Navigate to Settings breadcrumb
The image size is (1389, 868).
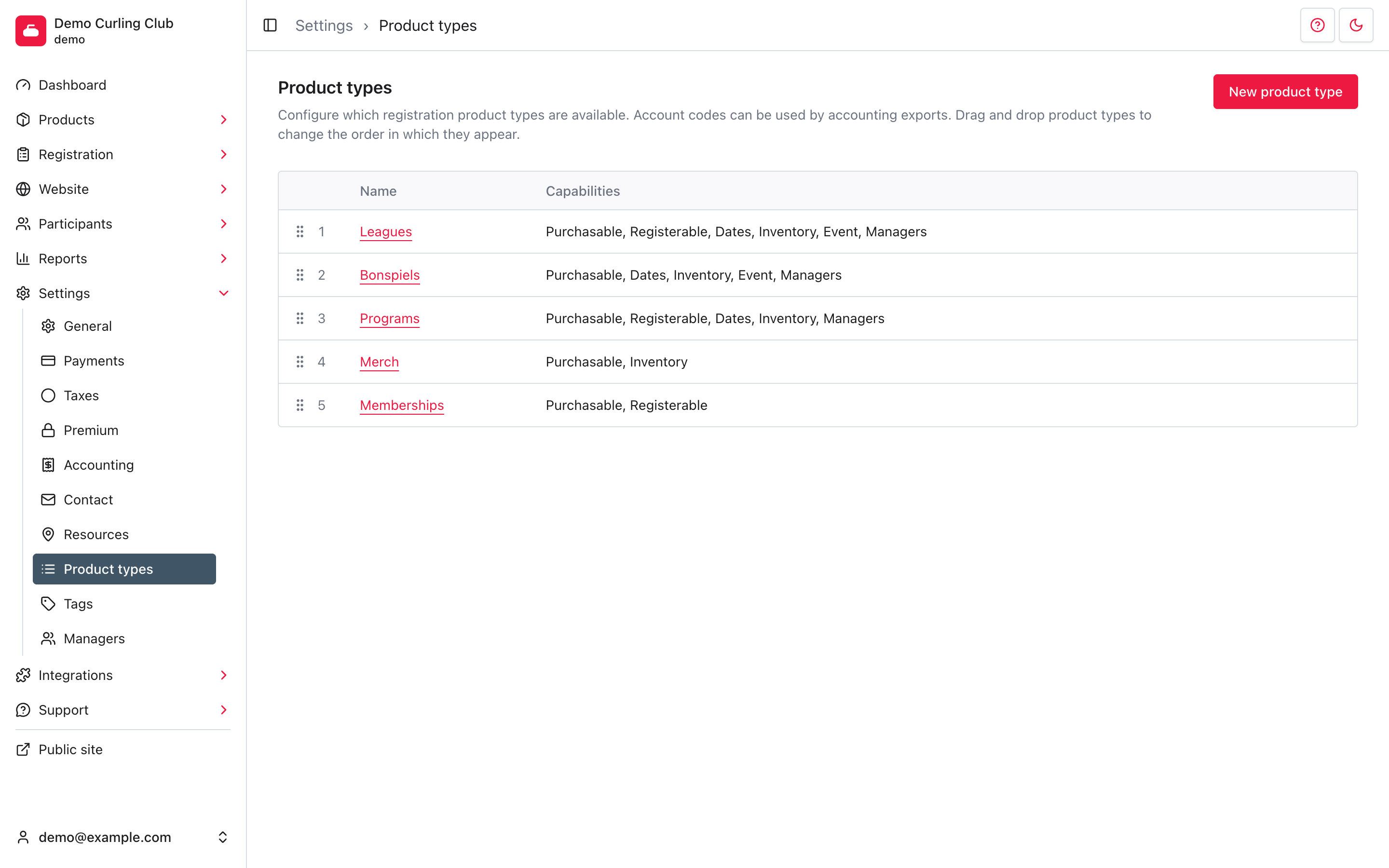pyautogui.click(x=324, y=25)
